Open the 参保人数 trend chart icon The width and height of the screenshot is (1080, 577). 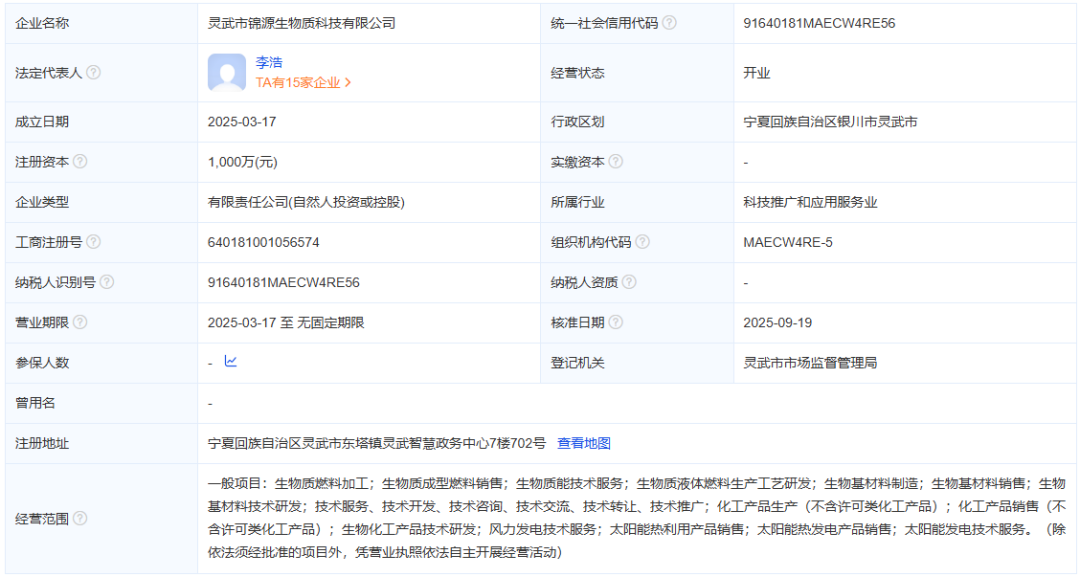(x=231, y=362)
